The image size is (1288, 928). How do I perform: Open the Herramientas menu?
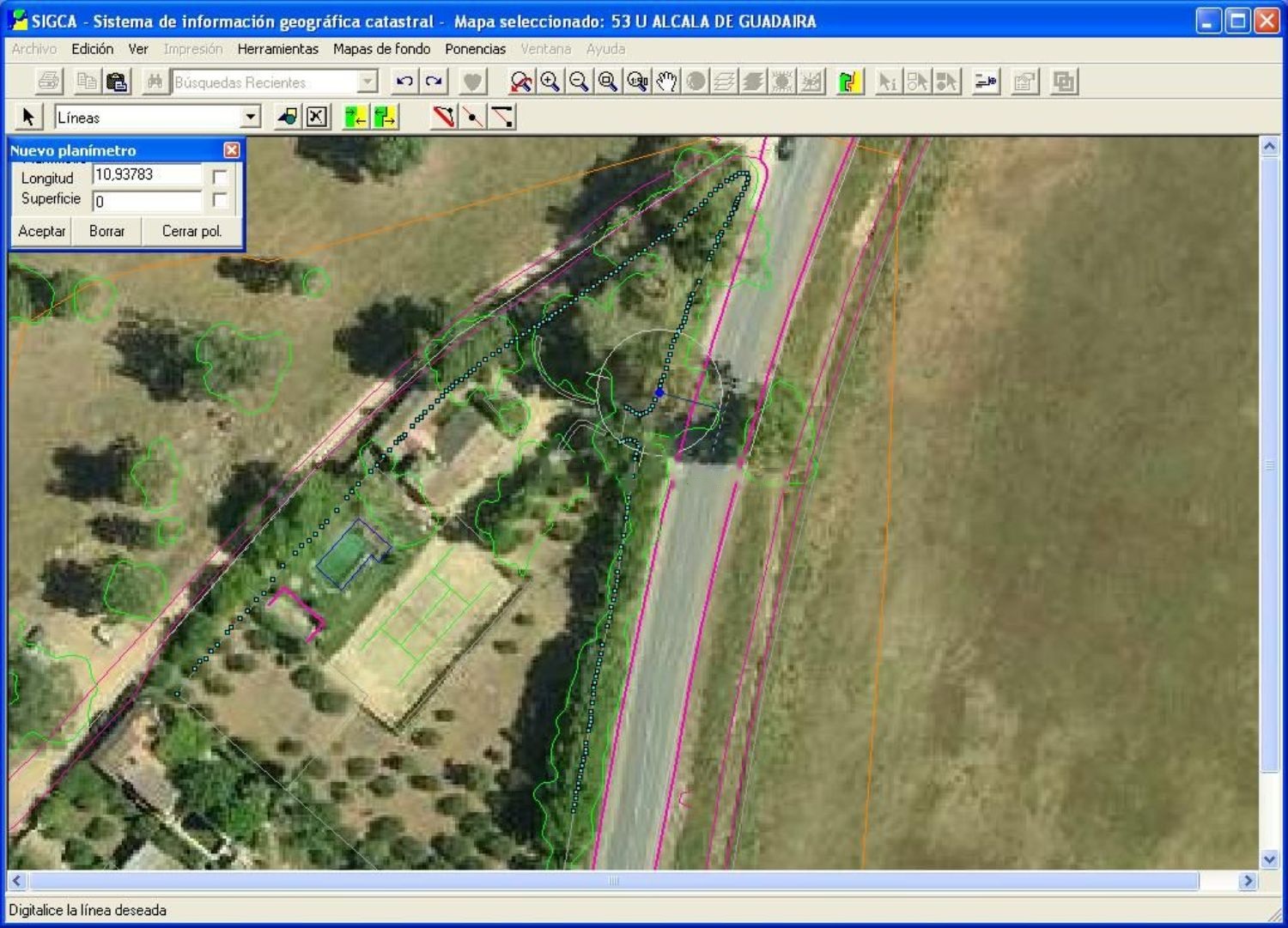click(277, 49)
